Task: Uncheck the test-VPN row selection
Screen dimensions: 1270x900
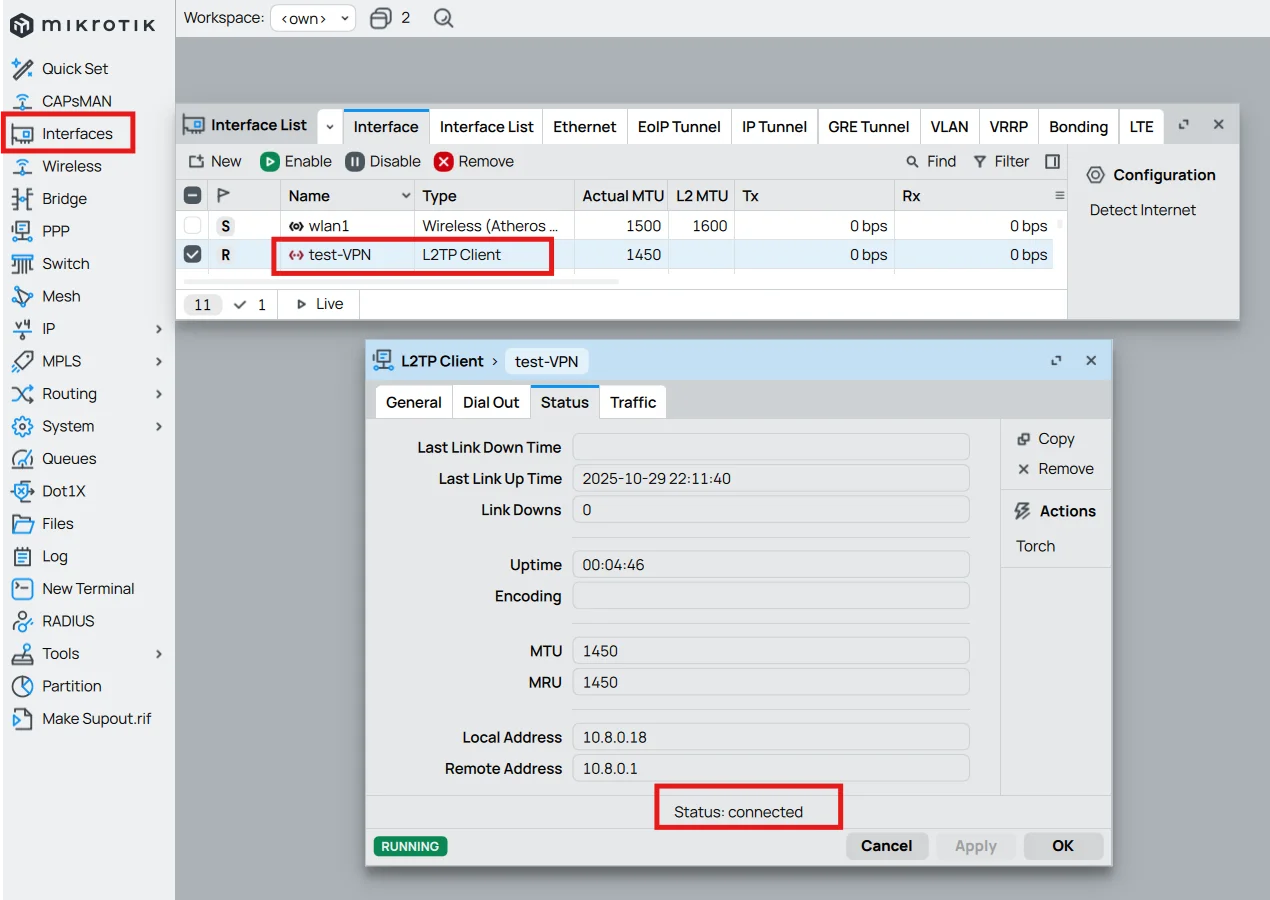Action: click(x=192, y=254)
